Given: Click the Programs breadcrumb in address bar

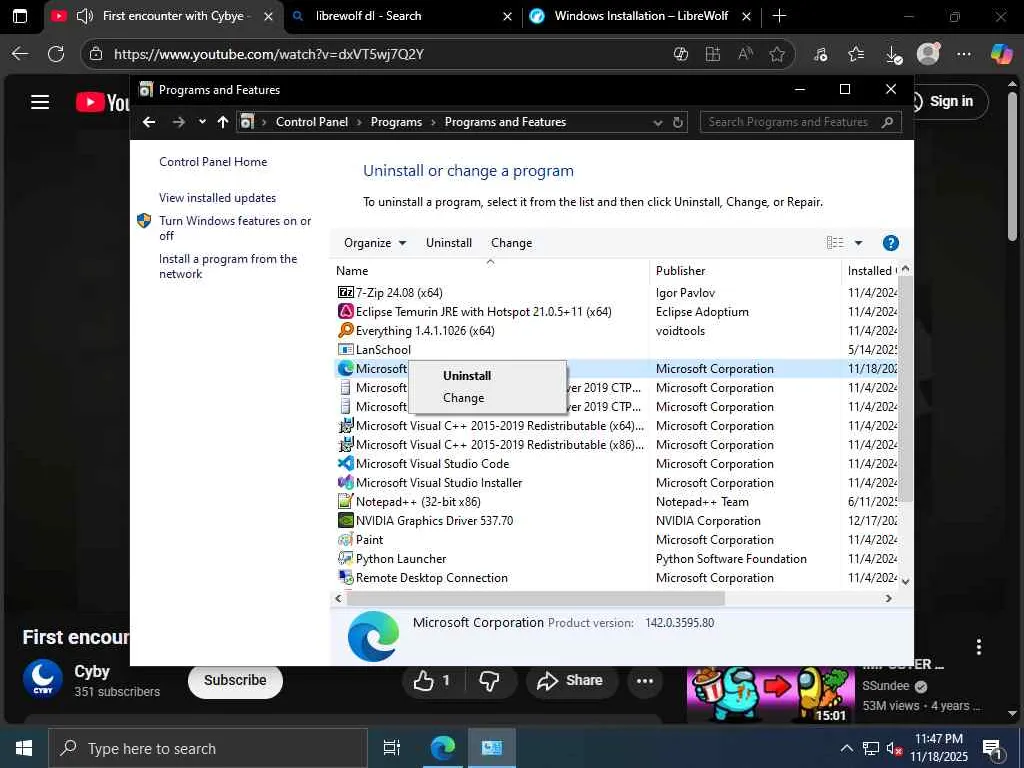Looking at the screenshot, I should (396, 122).
